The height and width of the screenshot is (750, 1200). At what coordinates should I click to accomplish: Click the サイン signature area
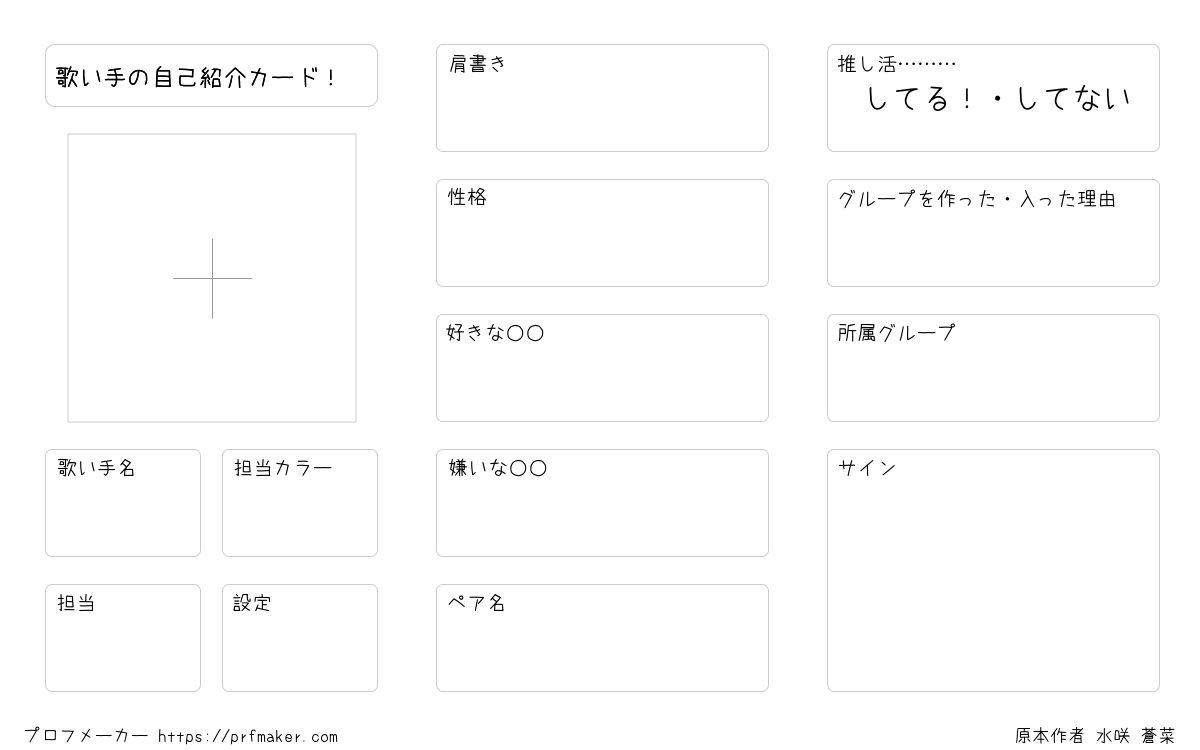(993, 570)
